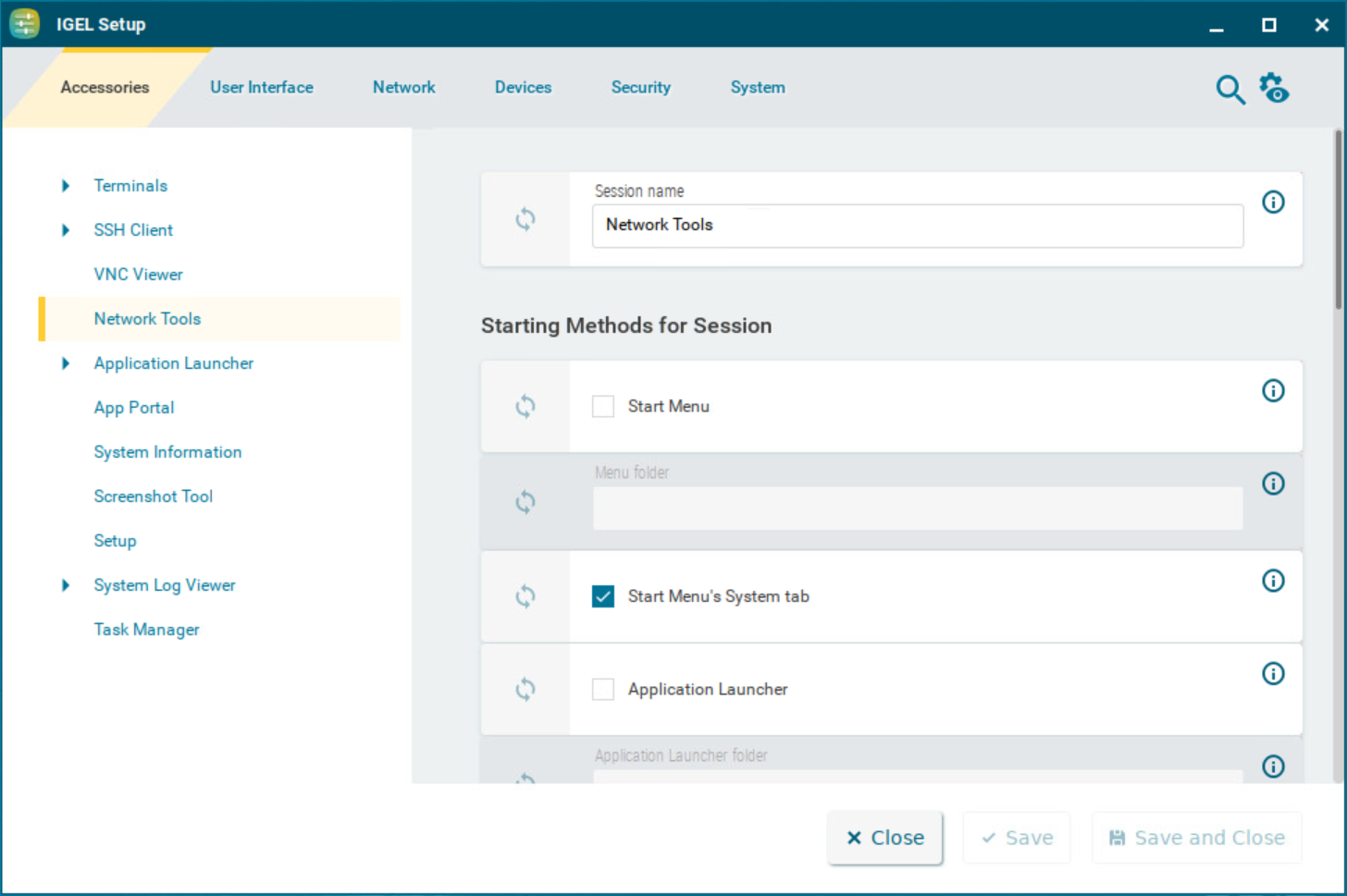Screen dimensions: 1347x896
Task: Click info icon for Menu folder field
Action: point(1273,484)
